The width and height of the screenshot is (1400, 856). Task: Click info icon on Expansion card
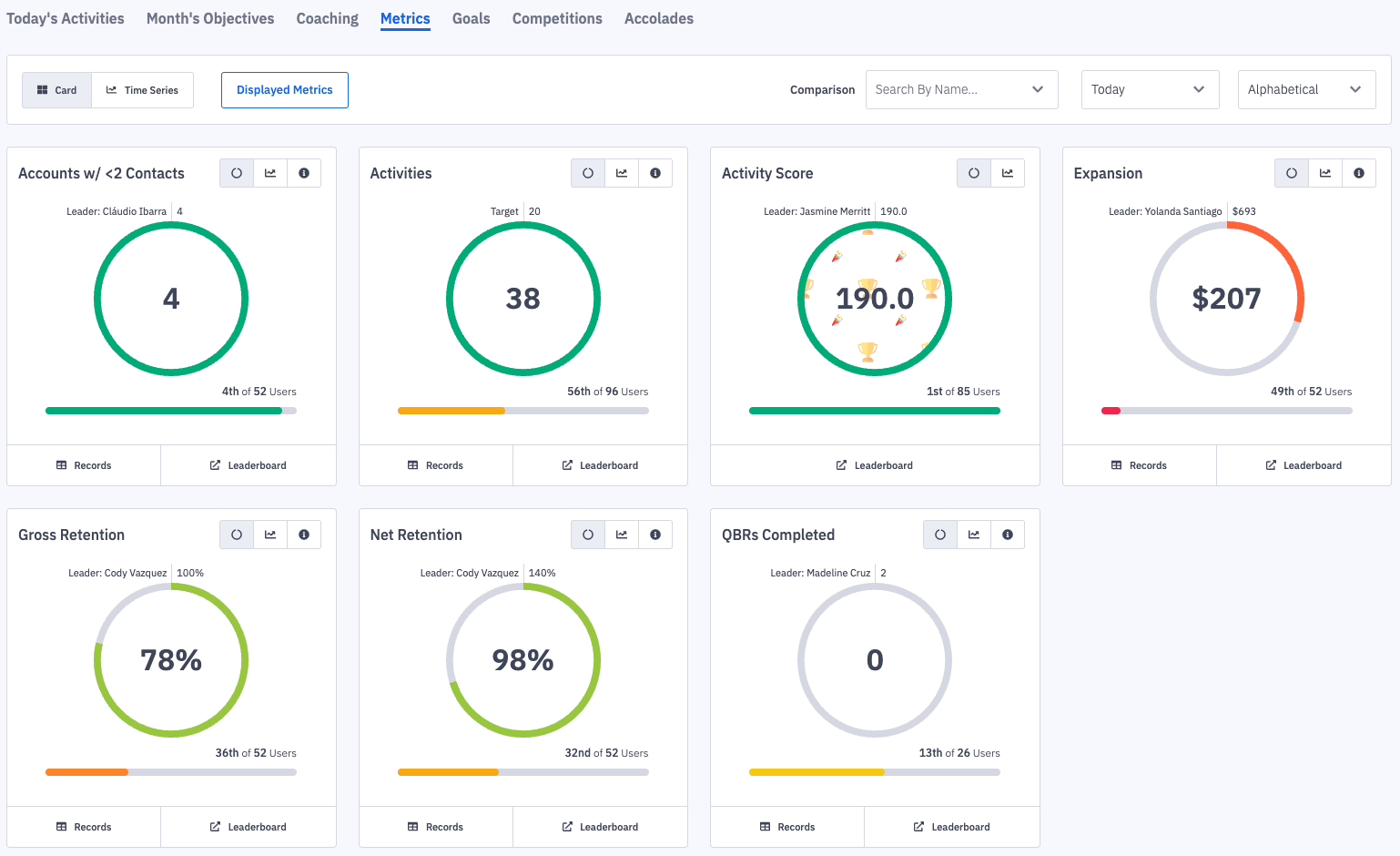[x=1359, y=173]
